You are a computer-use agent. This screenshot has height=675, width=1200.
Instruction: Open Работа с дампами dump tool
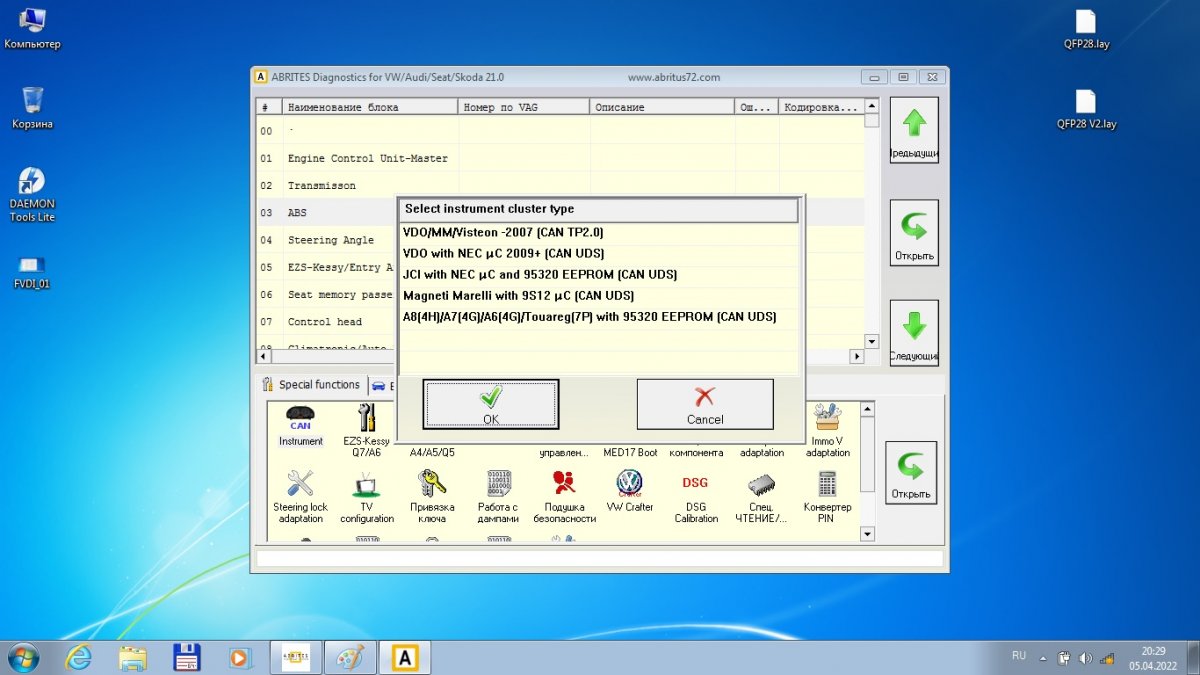(x=498, y=495)
